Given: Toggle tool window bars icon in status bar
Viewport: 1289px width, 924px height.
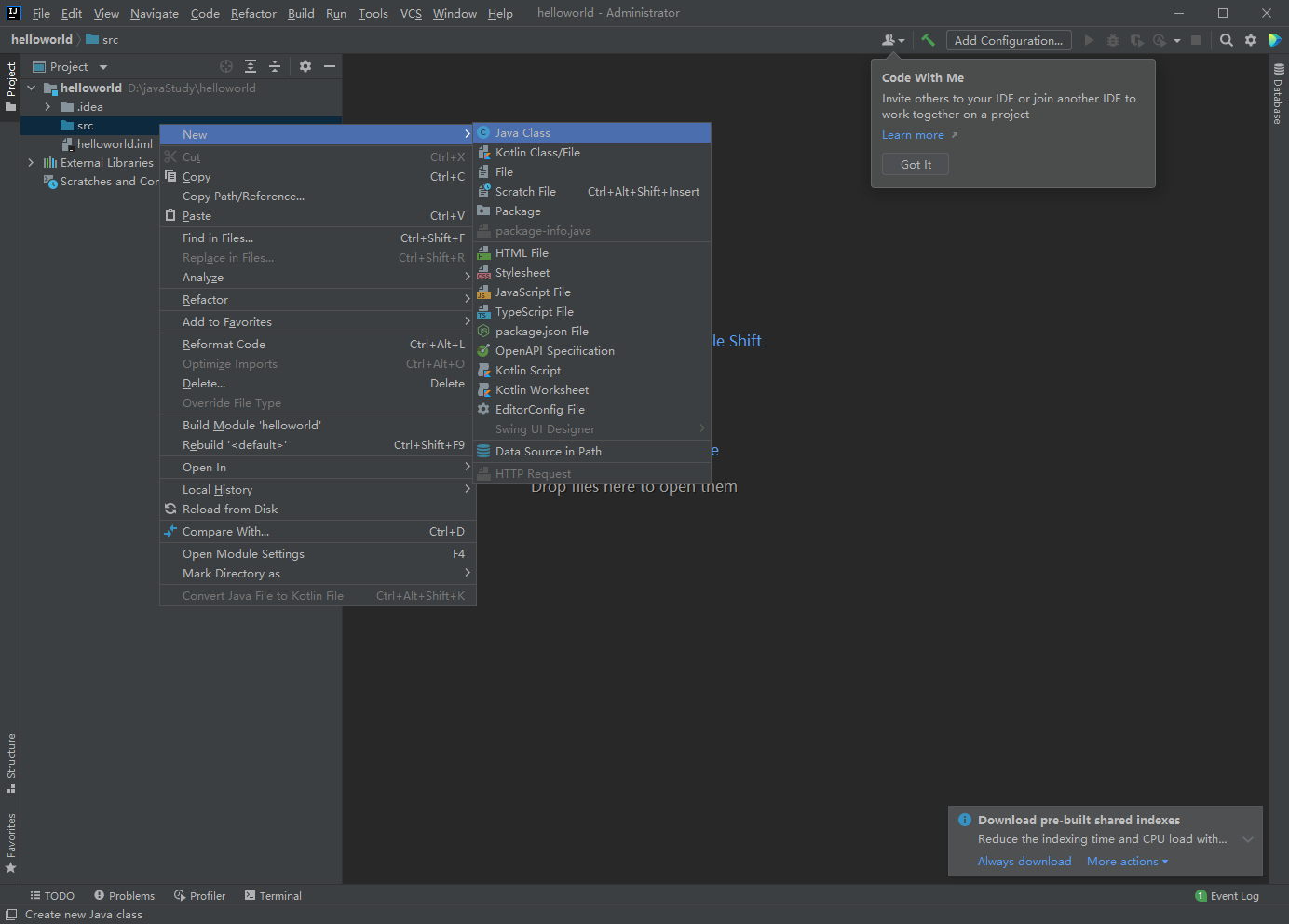Looking at the screenshot, I should point(11,915).
